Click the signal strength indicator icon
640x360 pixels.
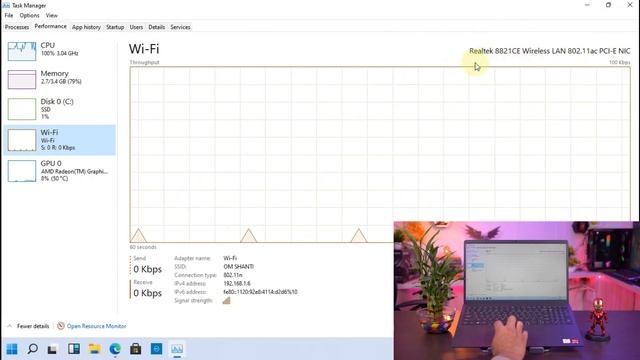226,300
